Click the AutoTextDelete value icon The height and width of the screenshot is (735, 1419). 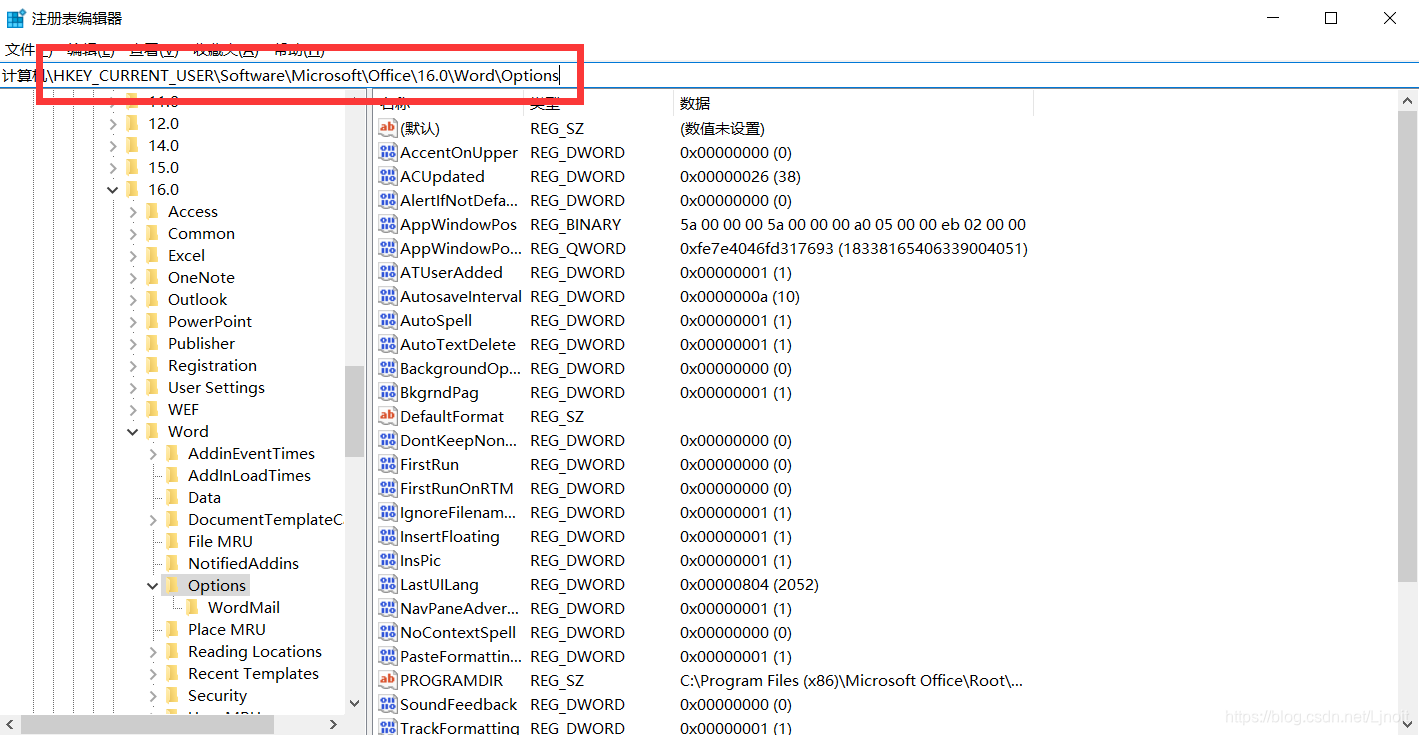pos(388,344)
